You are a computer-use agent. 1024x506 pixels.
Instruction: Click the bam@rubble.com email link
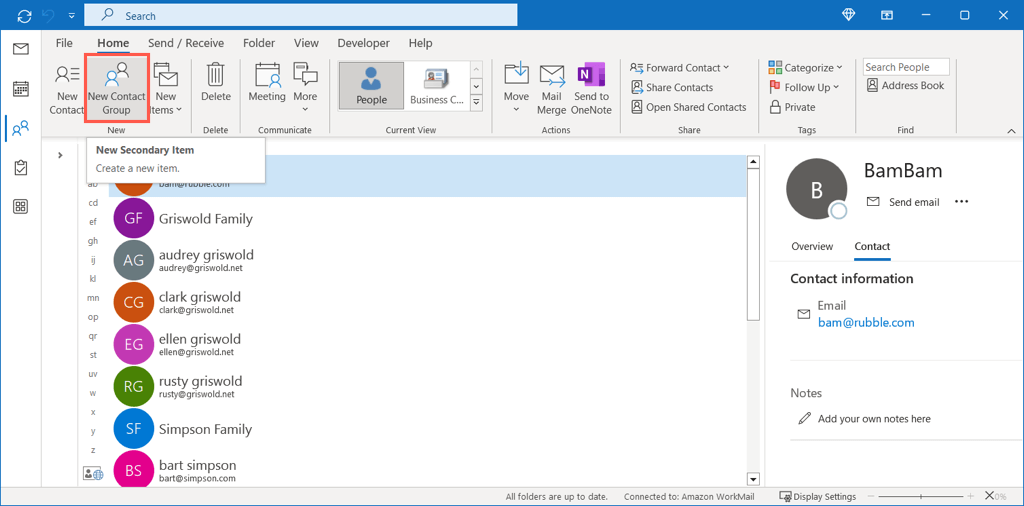(866, 322)
